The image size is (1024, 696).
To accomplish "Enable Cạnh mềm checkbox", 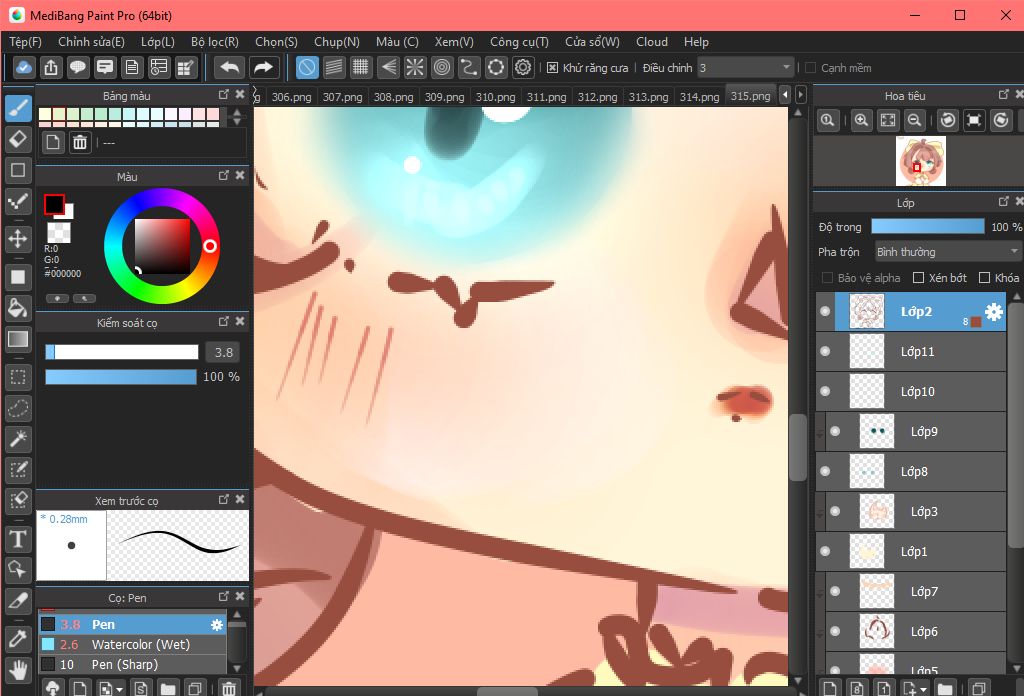I will pos(810,68).
